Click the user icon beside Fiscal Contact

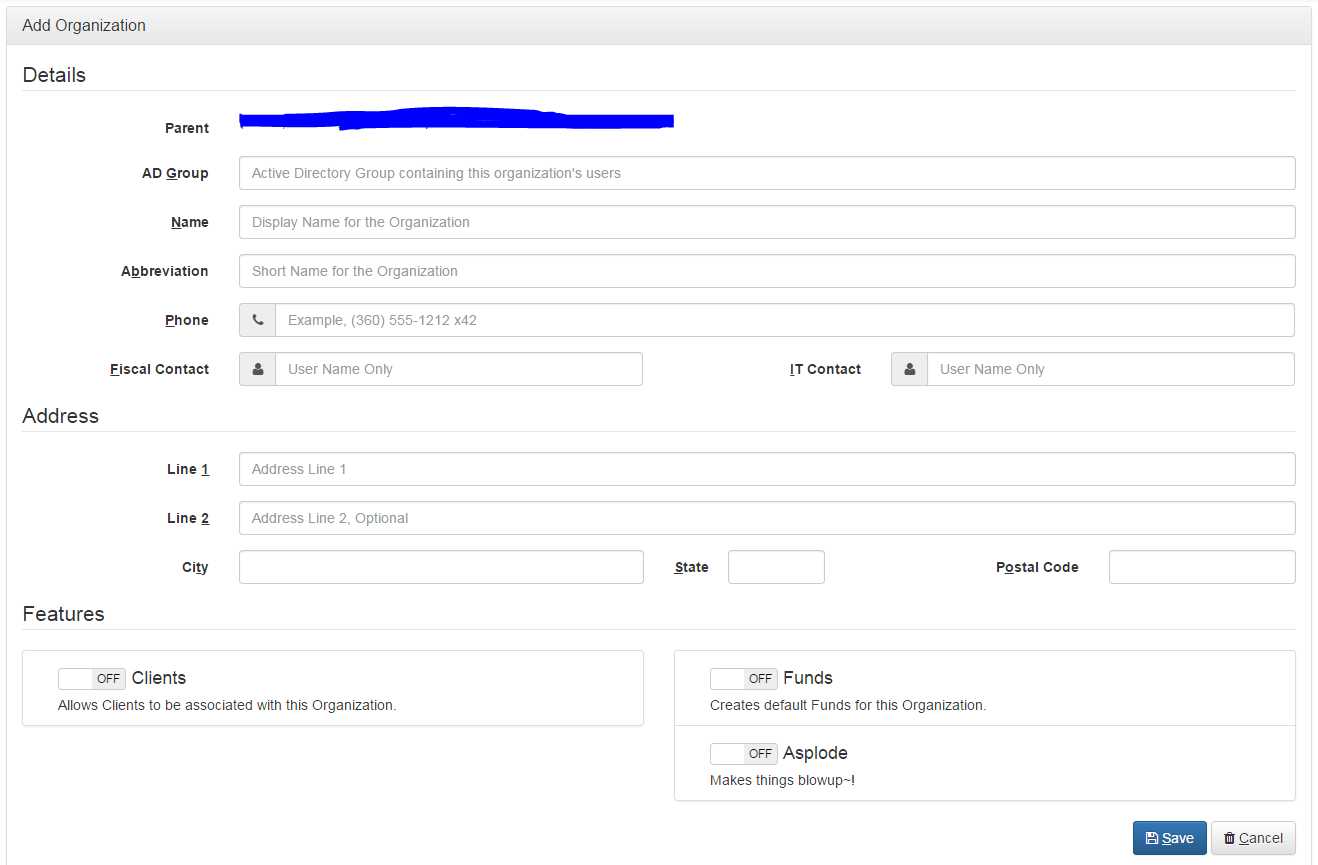tap(258, 369)
